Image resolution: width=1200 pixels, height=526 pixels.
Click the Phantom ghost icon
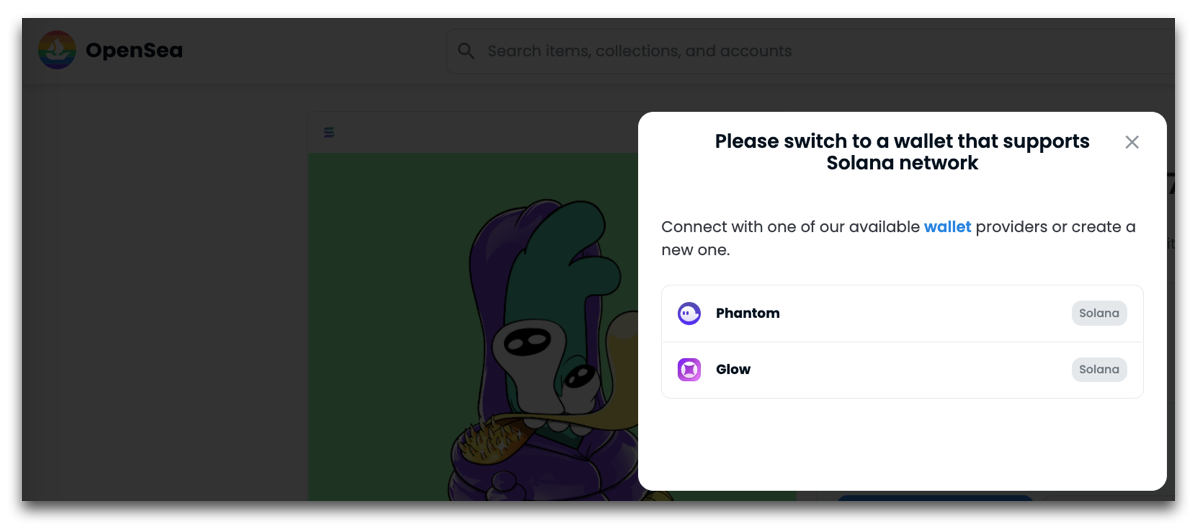(x=689, y=314)
